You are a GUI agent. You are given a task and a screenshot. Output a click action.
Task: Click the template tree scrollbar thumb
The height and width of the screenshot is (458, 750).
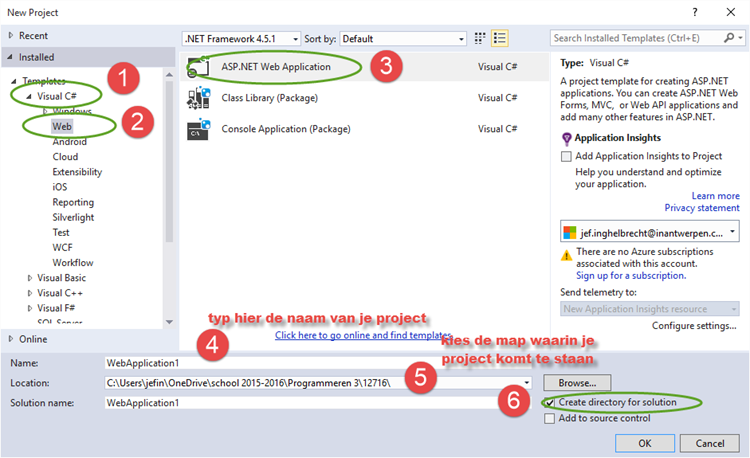point(169,162)
